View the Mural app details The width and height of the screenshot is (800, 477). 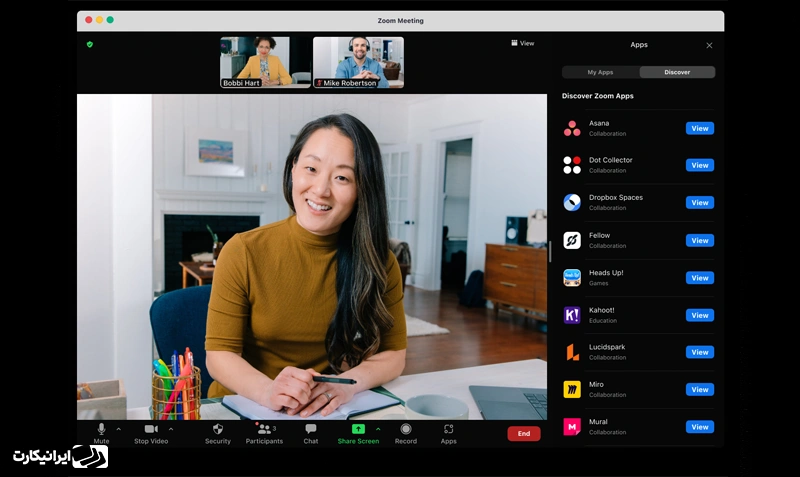(699, 427)
